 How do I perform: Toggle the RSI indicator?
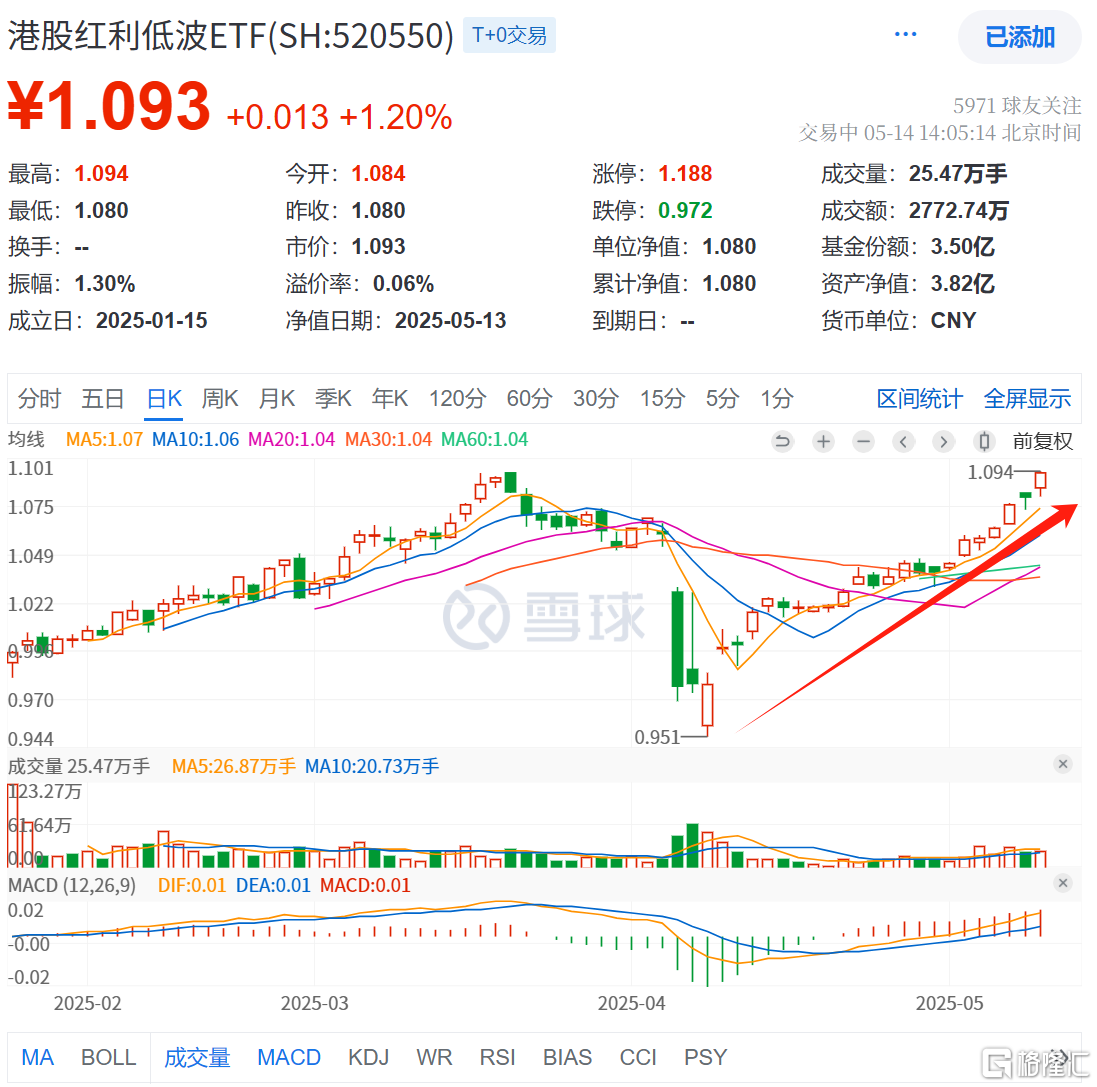(x=497, y=1057)
